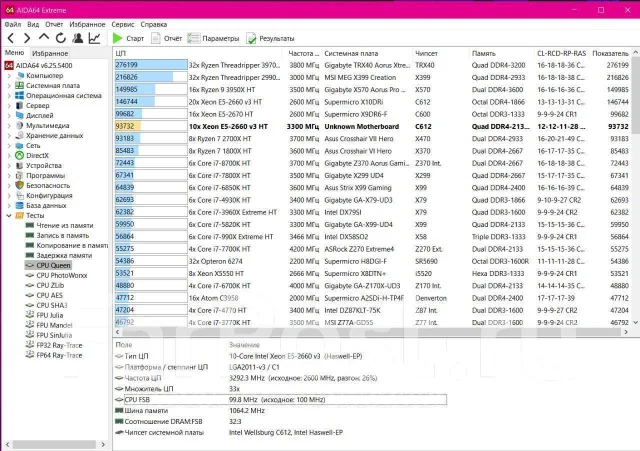Select the Безопасность shield icon
Image resolution: width=640 pixels, height=451 pixels.
tap(19, 185)
